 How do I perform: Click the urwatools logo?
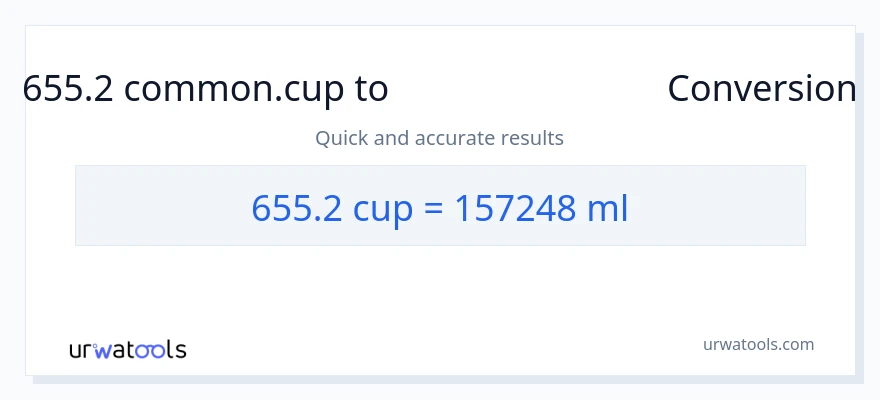127,349
